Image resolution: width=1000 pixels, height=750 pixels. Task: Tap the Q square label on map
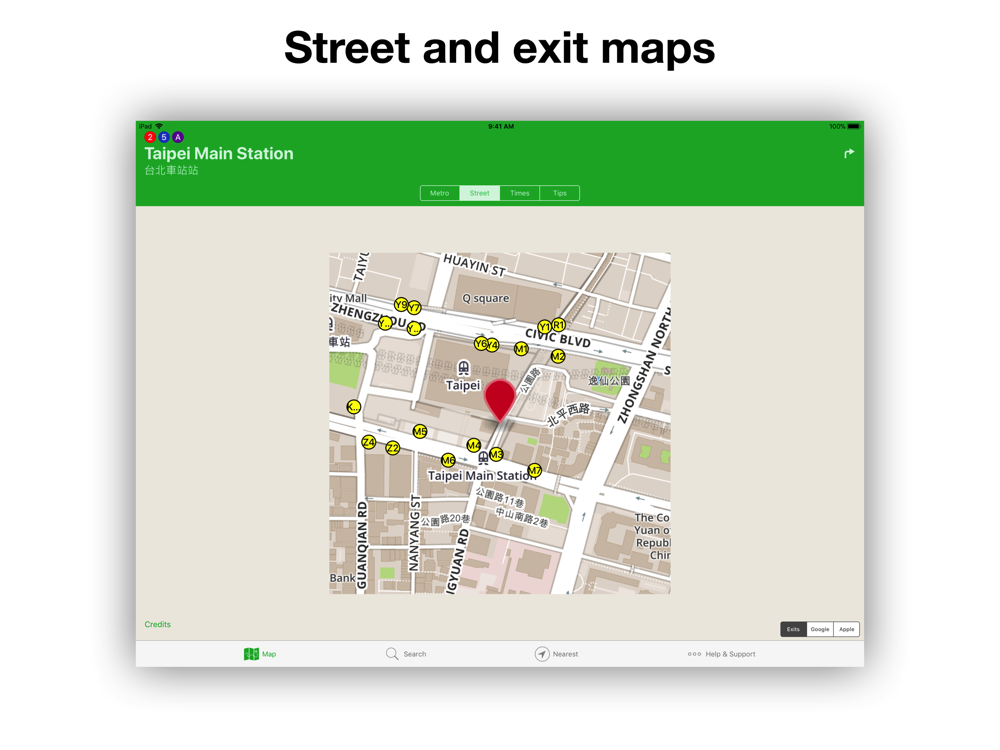point(485,298)
